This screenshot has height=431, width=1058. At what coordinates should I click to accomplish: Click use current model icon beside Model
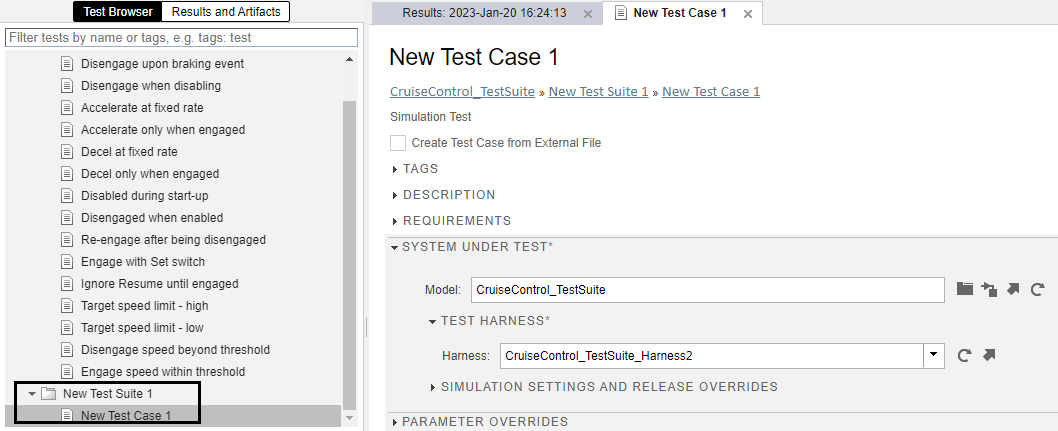coord(989,290)
